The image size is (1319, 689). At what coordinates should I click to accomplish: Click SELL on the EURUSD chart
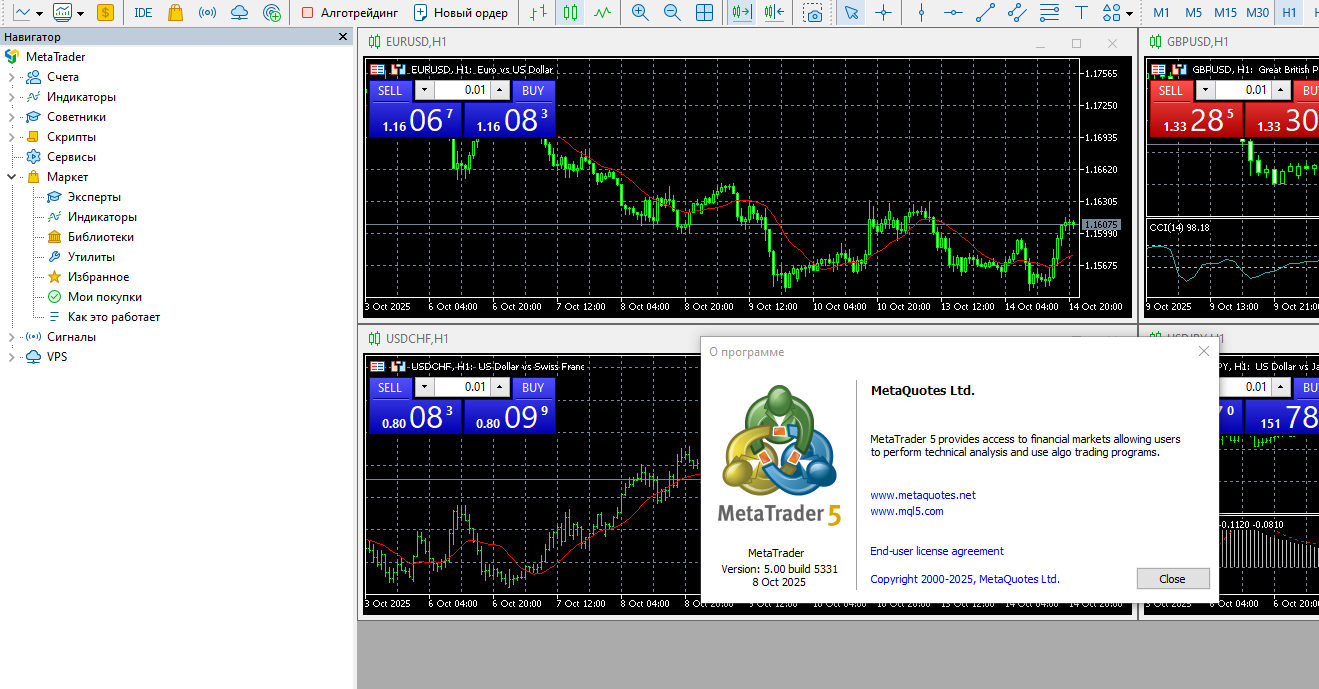click(x=390, y=90)
